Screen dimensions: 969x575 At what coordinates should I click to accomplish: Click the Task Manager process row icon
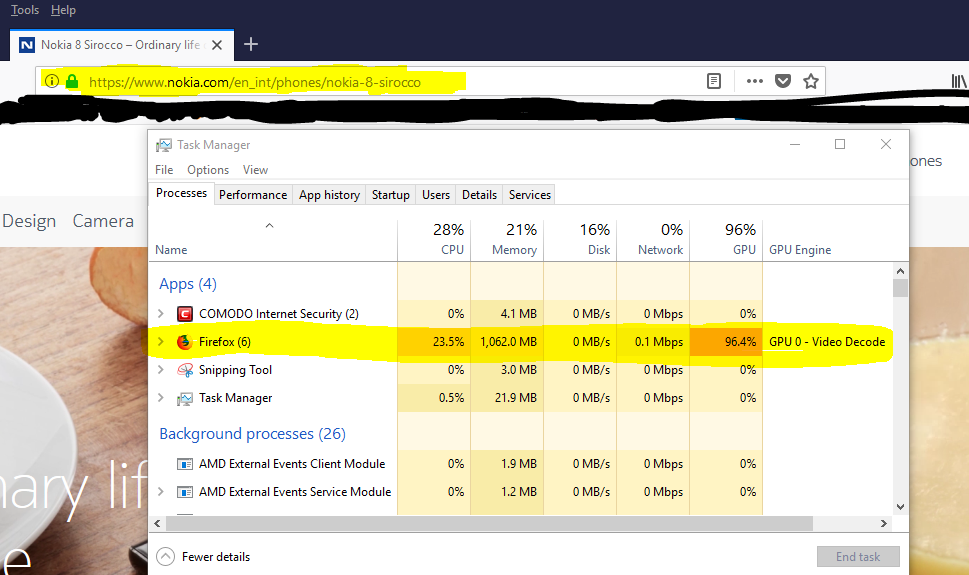(185, 398)
